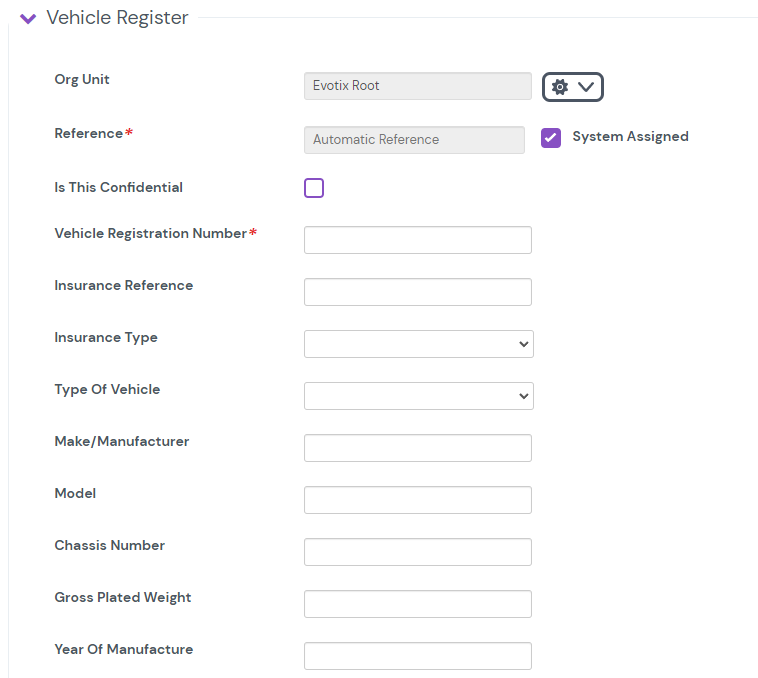Viewport: 758px width, 678px height.
Task: Focus the Year Of Manufacture input
Action: (x=418, y=656)
